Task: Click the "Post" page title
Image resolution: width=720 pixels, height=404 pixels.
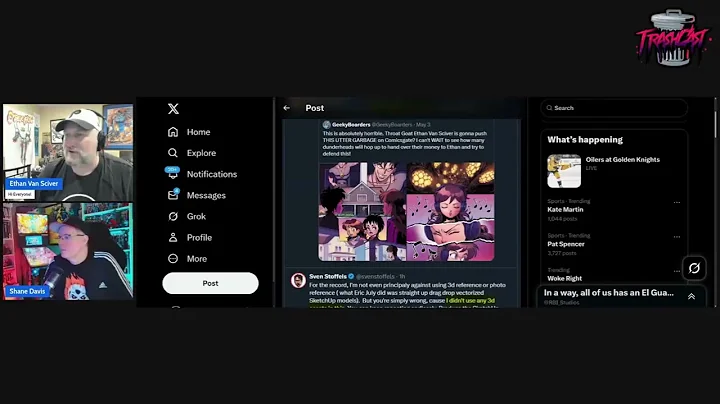Action: click(x=315, y=108)
